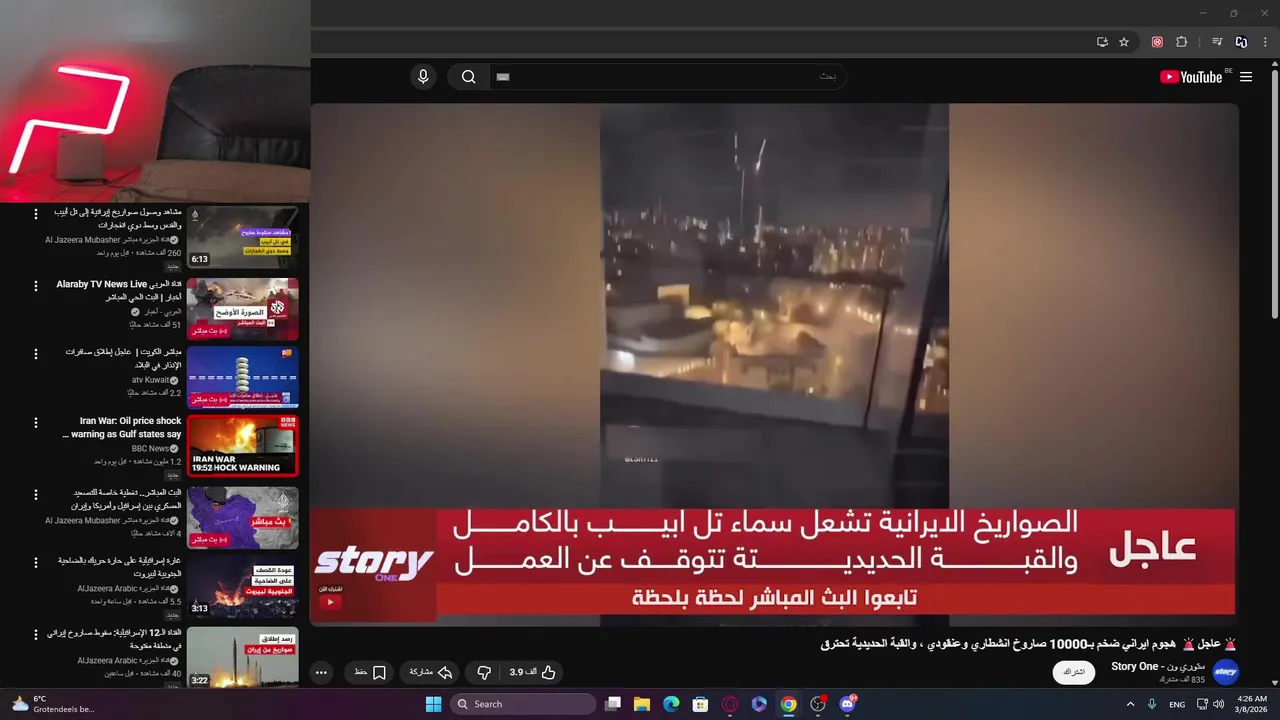
Task: Click the BBC News channel name
Action: click(x=150, y=449)
